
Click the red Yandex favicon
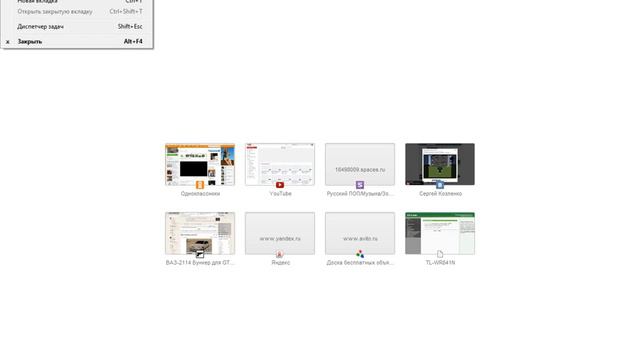280,254
